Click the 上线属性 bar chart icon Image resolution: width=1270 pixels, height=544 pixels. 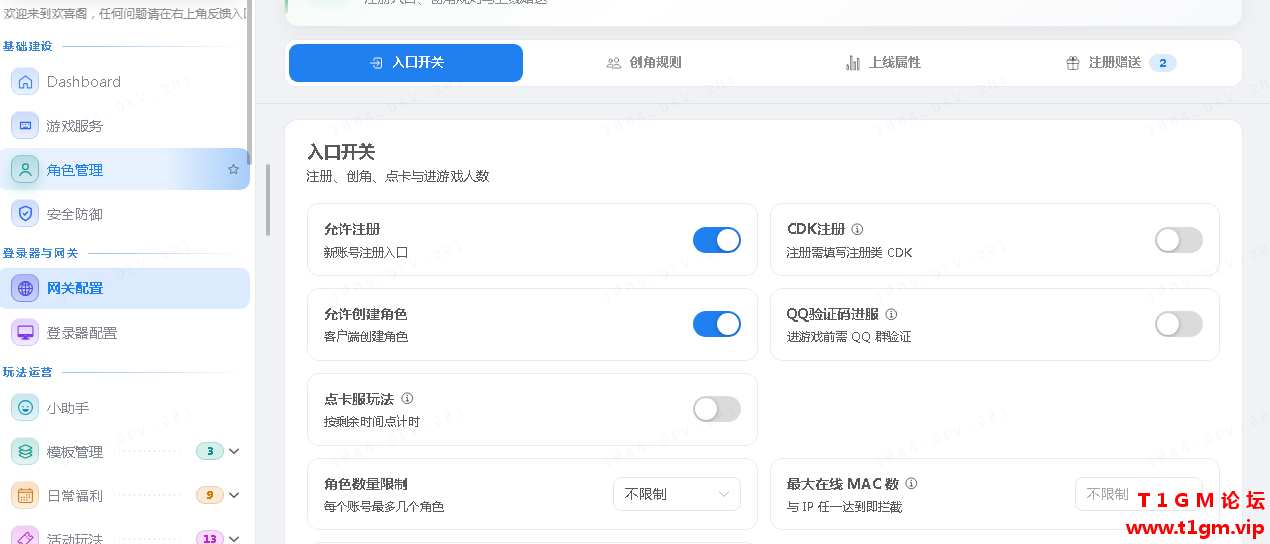tap(853, 63)
